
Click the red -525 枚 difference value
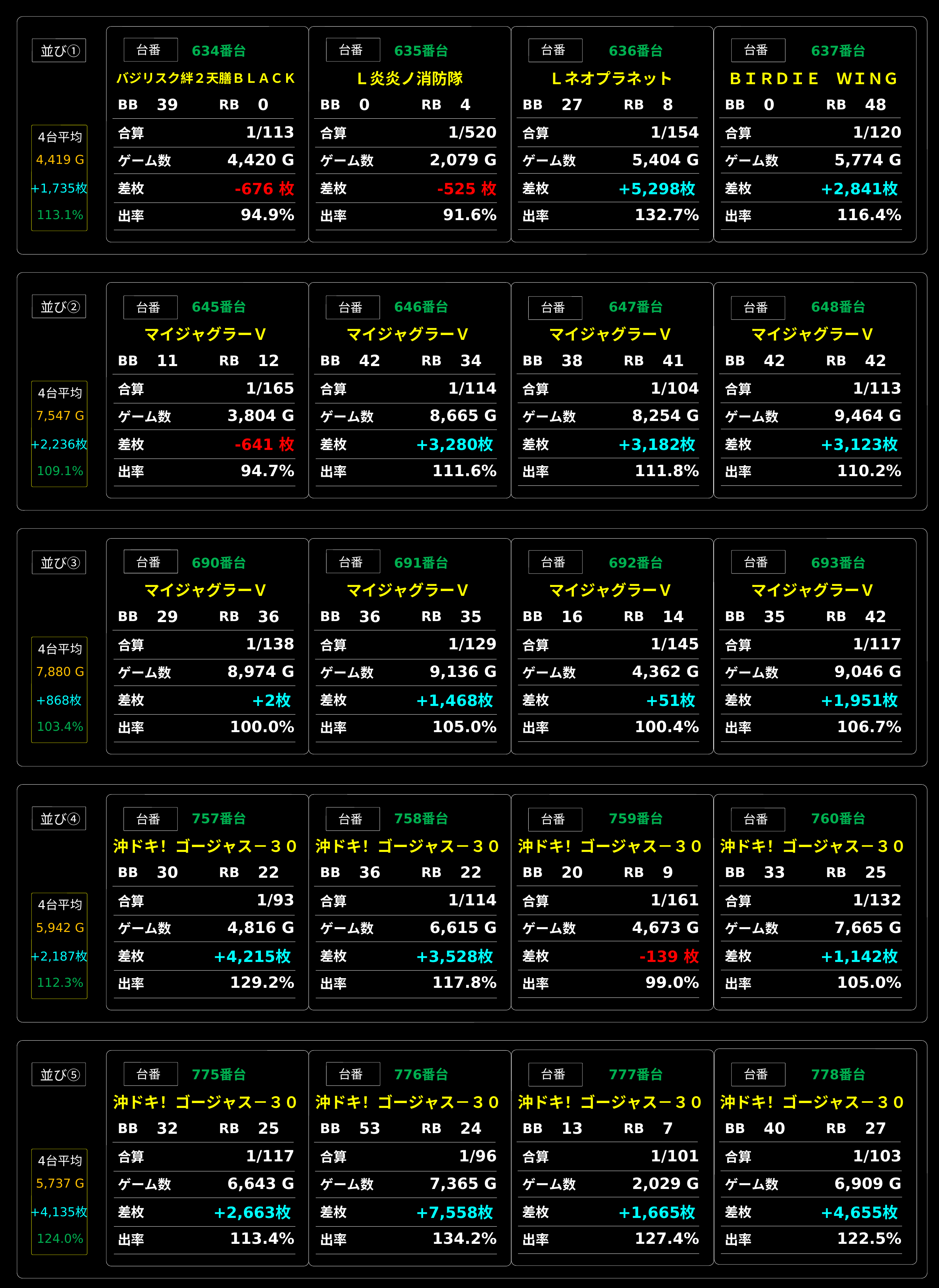(x=467, y=189)
